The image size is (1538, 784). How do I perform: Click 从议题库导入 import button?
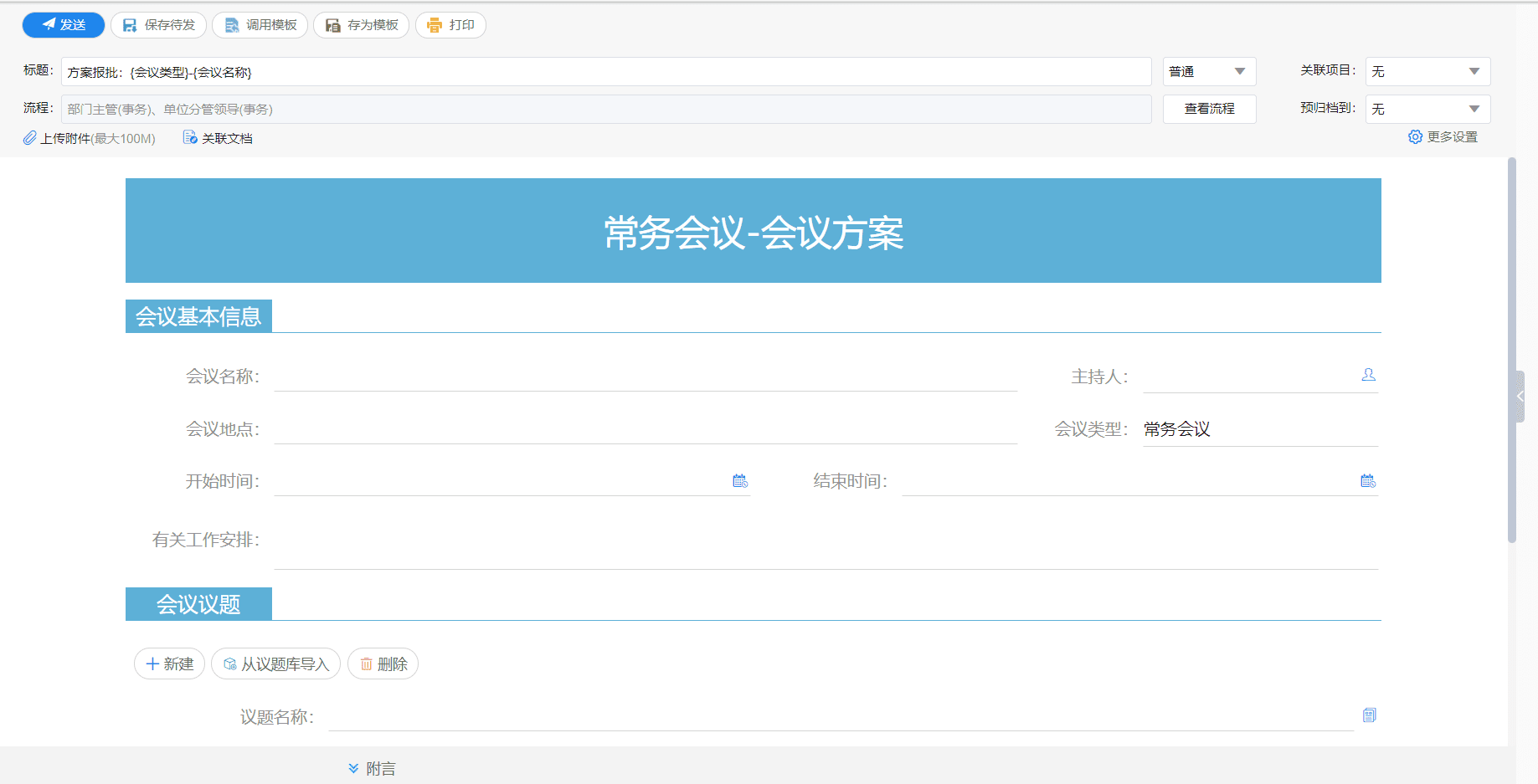(275, 664)
